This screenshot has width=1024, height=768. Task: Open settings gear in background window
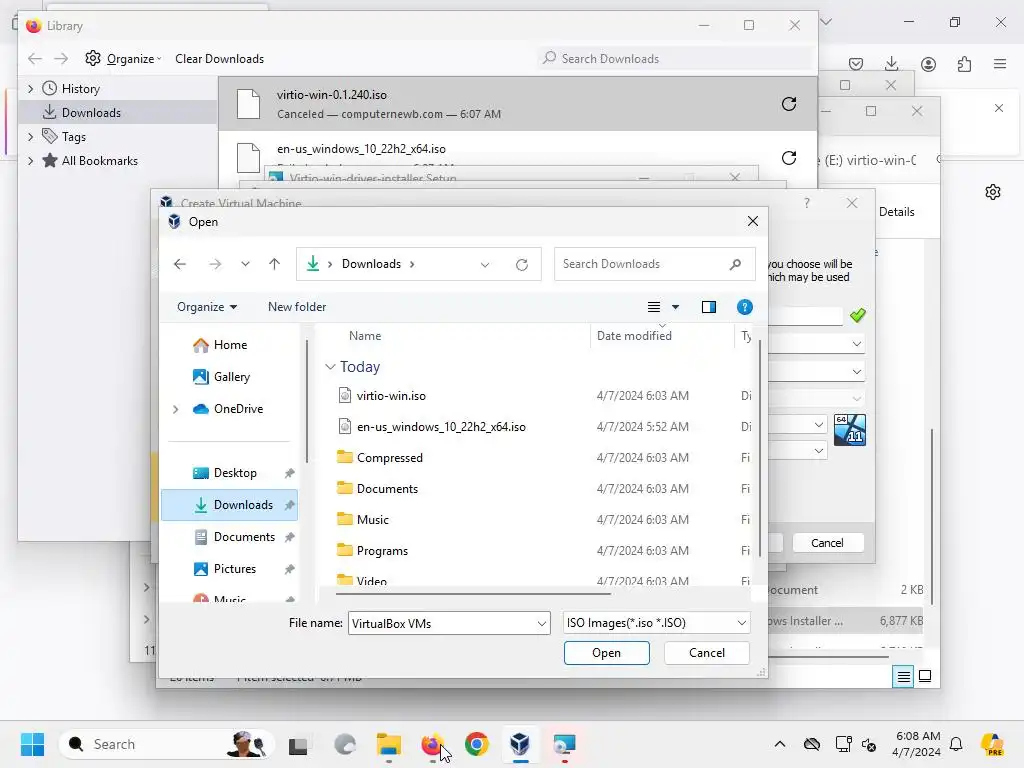(993, 192)
